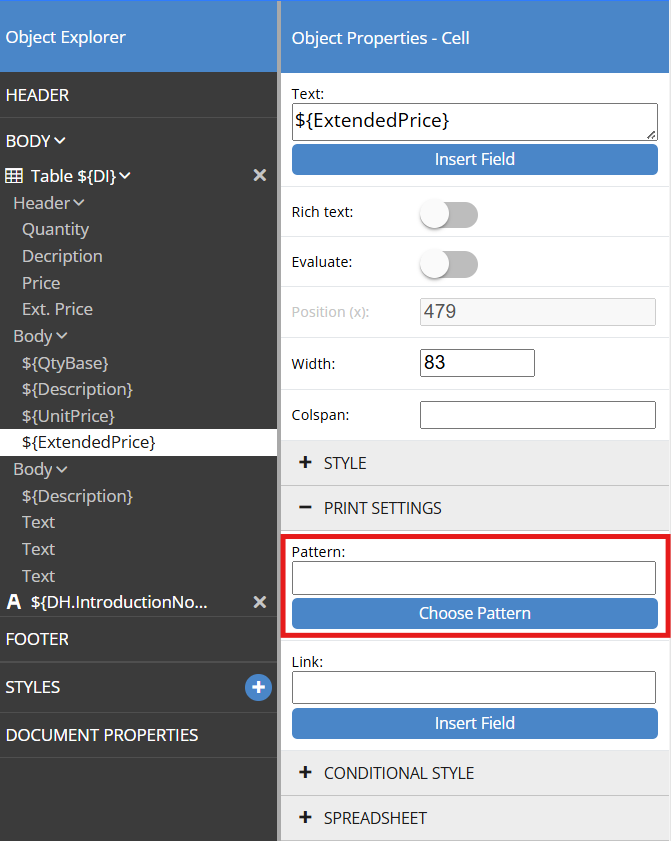Click the table grid icon beside Table ${DI}

15,176
